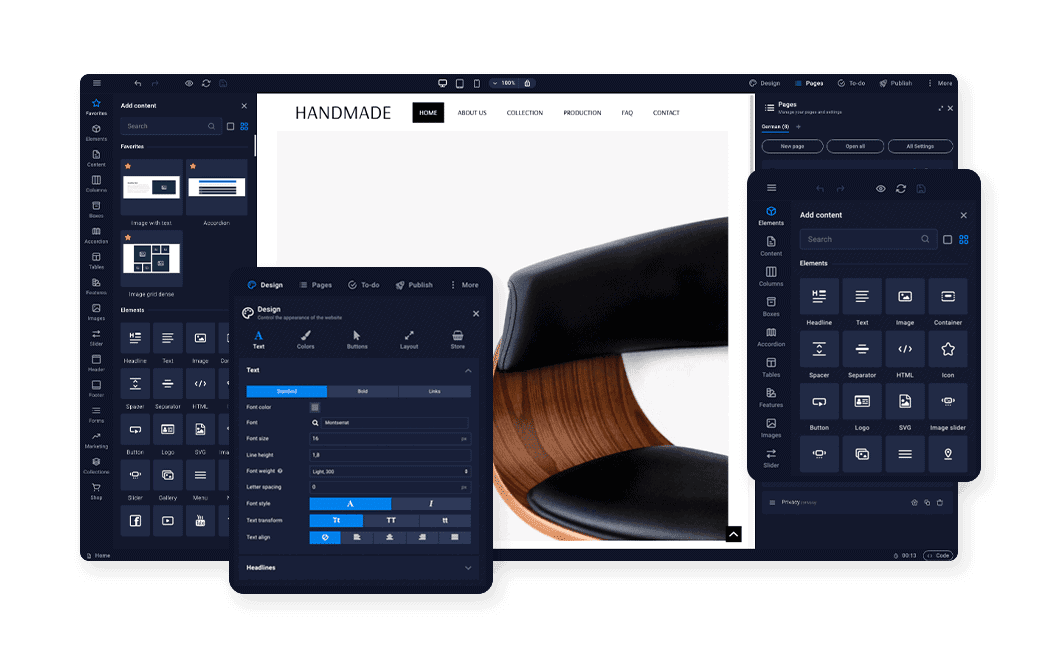Open the Colors section in Design panel
The image size is (1050, 650).
coord(306,340)
